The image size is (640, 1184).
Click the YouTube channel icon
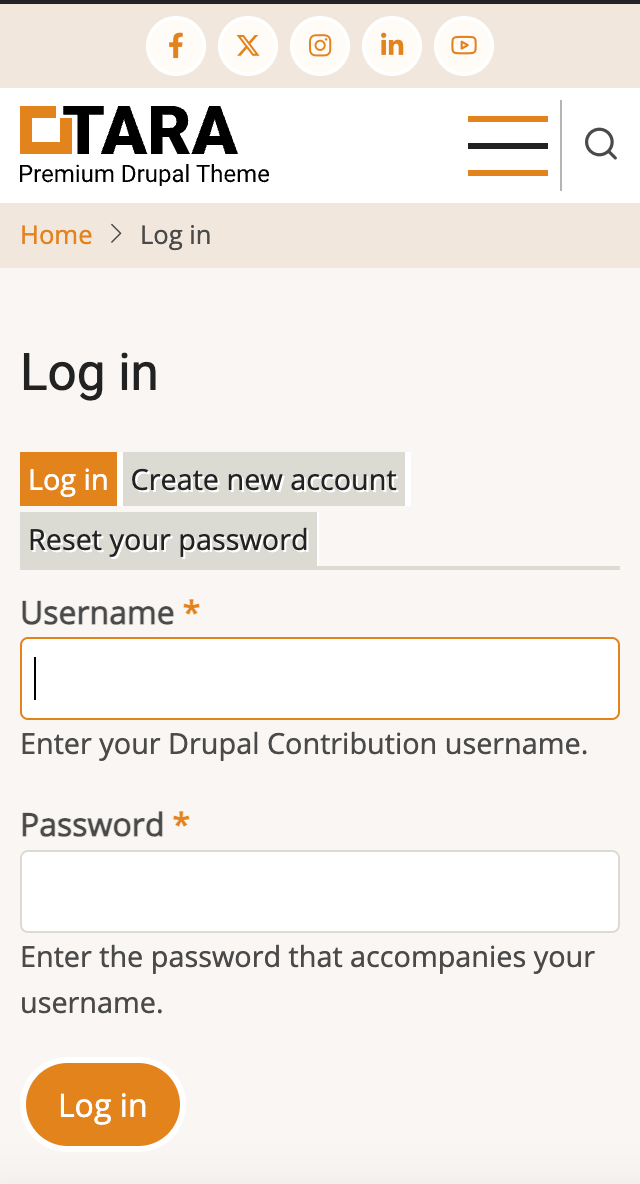point(464,45)
